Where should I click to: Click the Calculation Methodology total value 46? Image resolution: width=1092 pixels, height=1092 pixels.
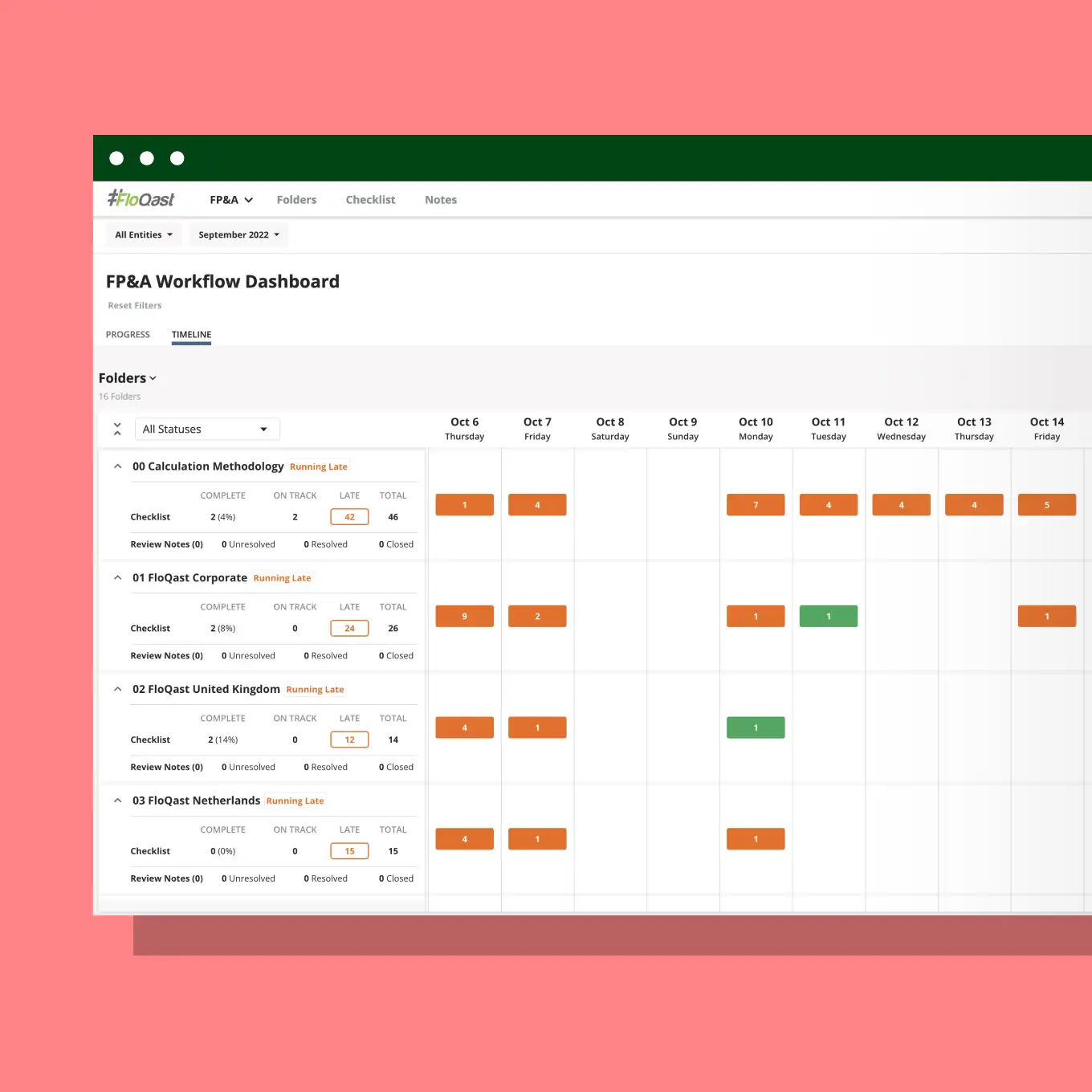tap(393, 517)
